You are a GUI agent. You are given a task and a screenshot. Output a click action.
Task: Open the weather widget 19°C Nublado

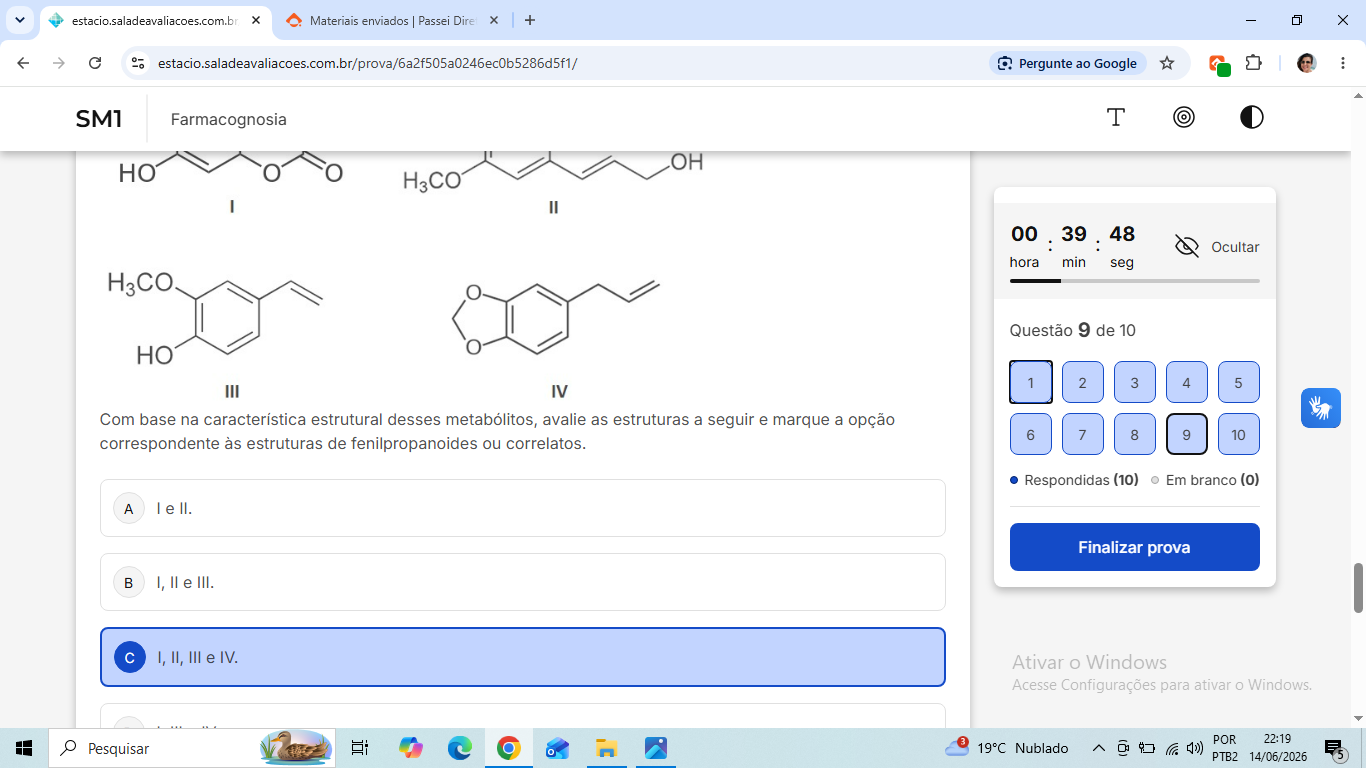point(1007,748)
